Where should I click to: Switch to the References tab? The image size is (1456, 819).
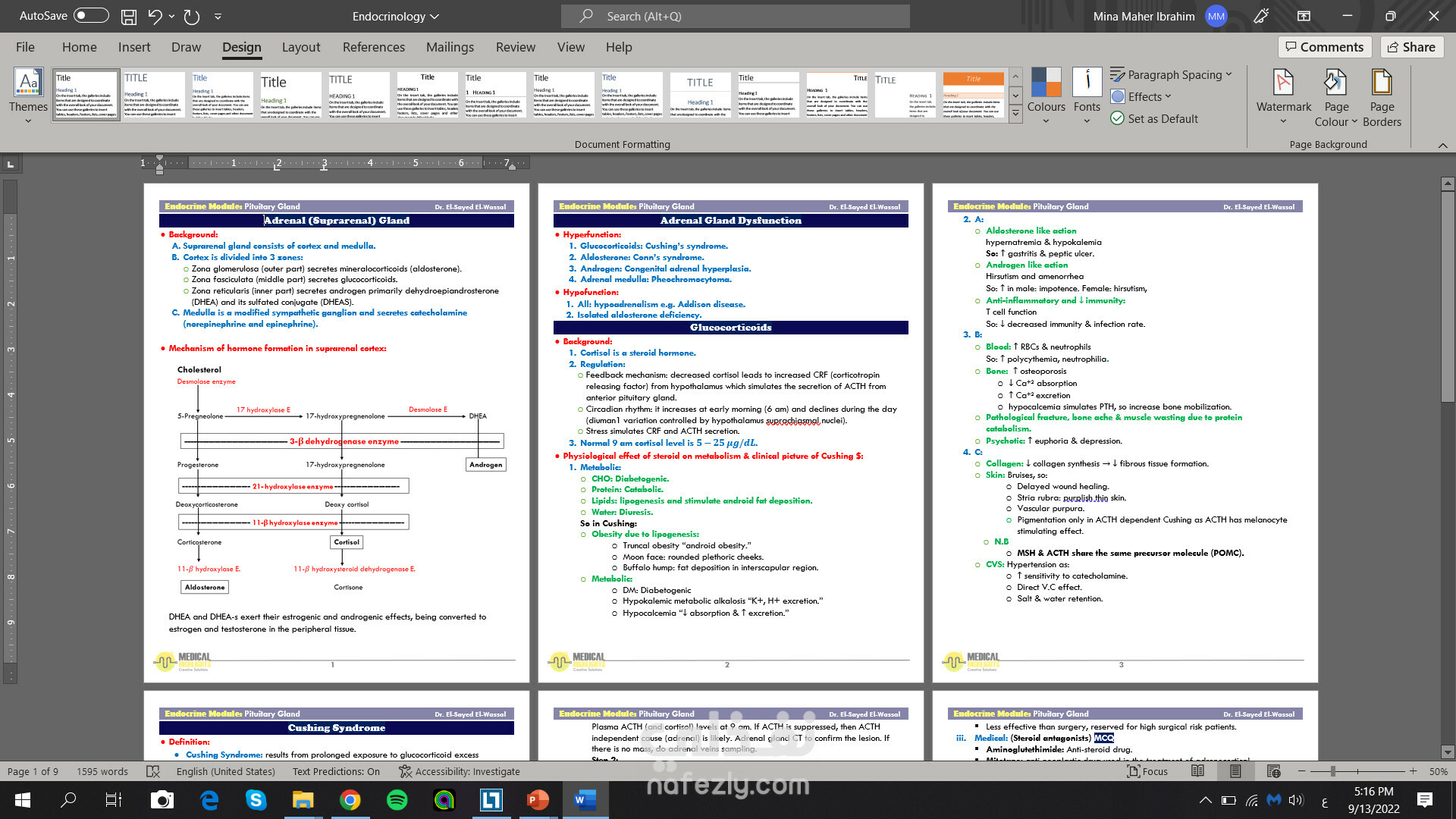(x=374, y=47)
